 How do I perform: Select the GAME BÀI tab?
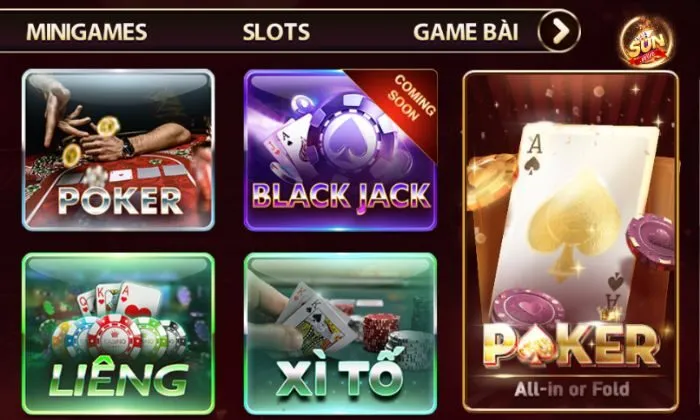466,31
